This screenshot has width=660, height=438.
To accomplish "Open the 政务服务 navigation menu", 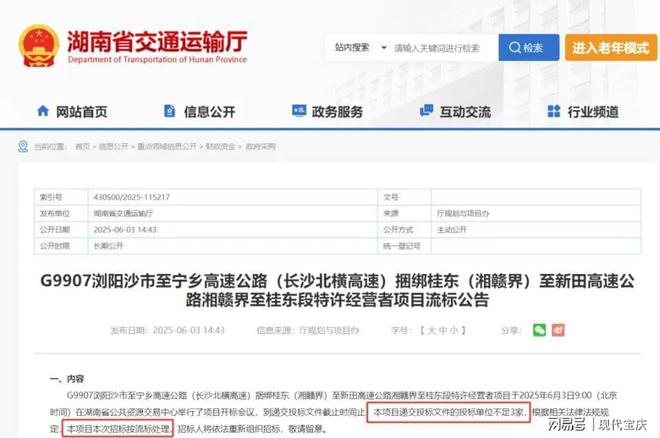I will point(336,112).
